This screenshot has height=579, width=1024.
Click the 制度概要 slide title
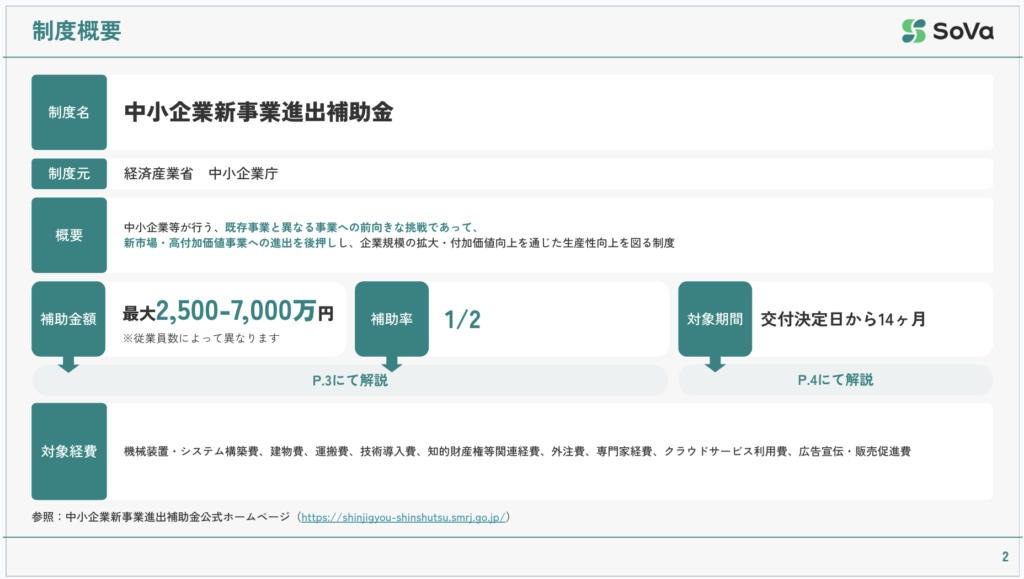(76, 31)
